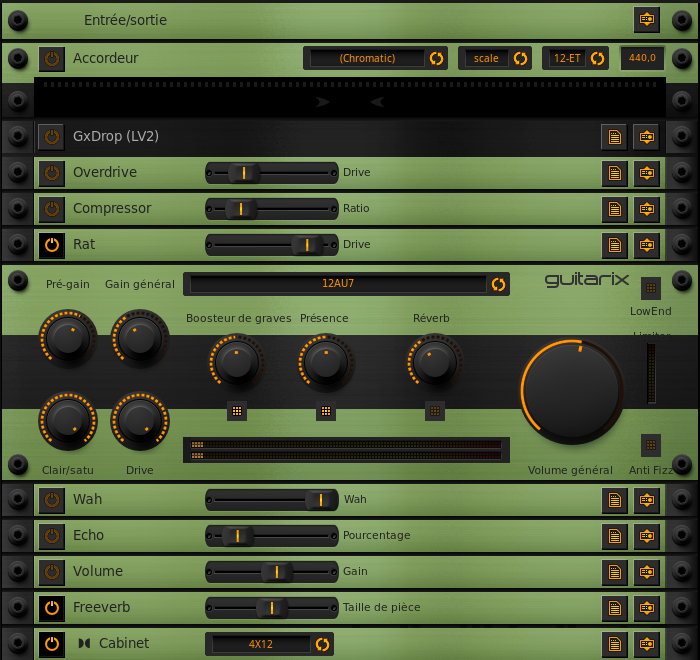The width and height of the screenshot is (700, 660).
Task: Click the large Volume général knob
Action: [x=572, y=392]
